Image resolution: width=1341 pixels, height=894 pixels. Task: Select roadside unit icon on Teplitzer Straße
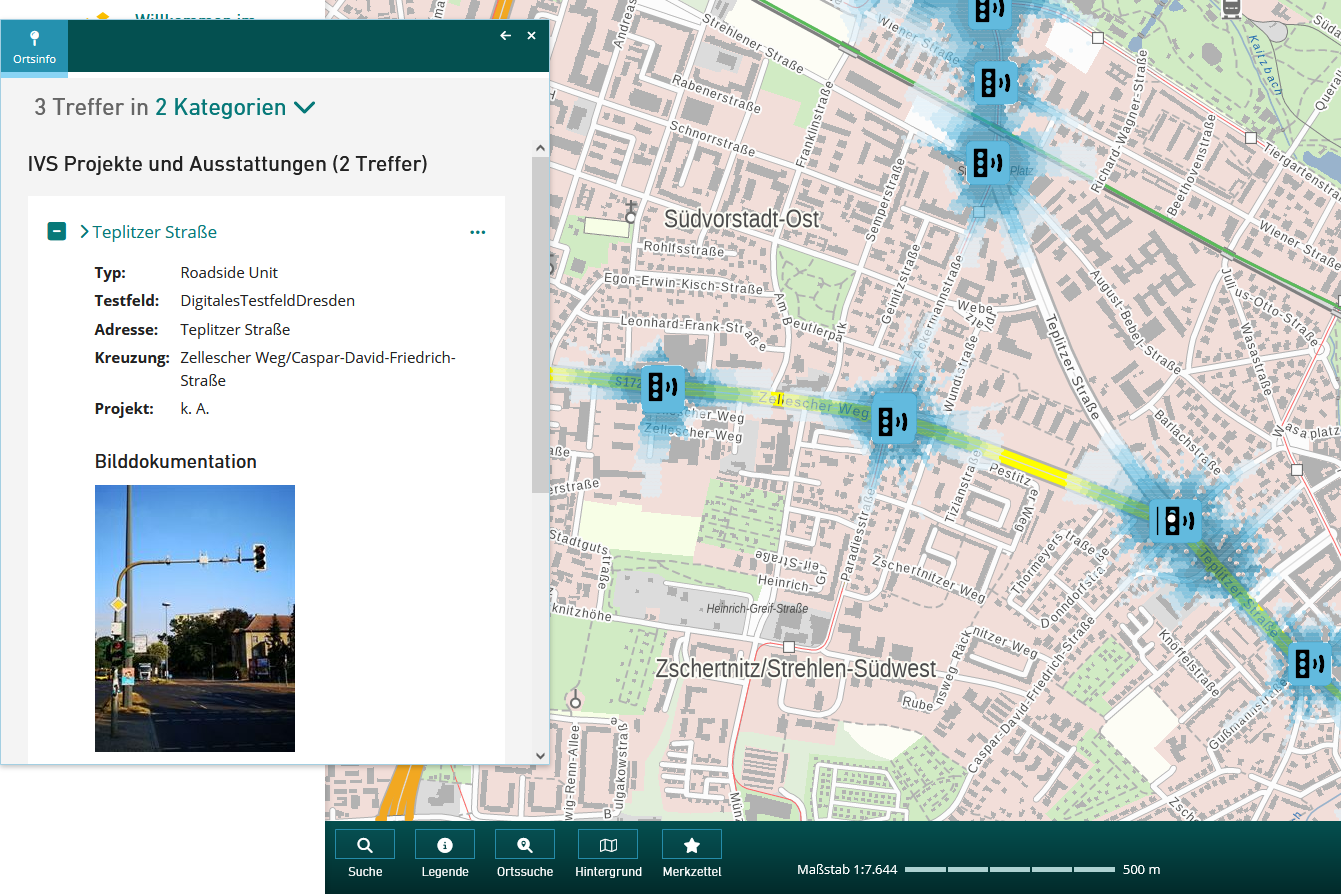click(x=1174, y=521)
